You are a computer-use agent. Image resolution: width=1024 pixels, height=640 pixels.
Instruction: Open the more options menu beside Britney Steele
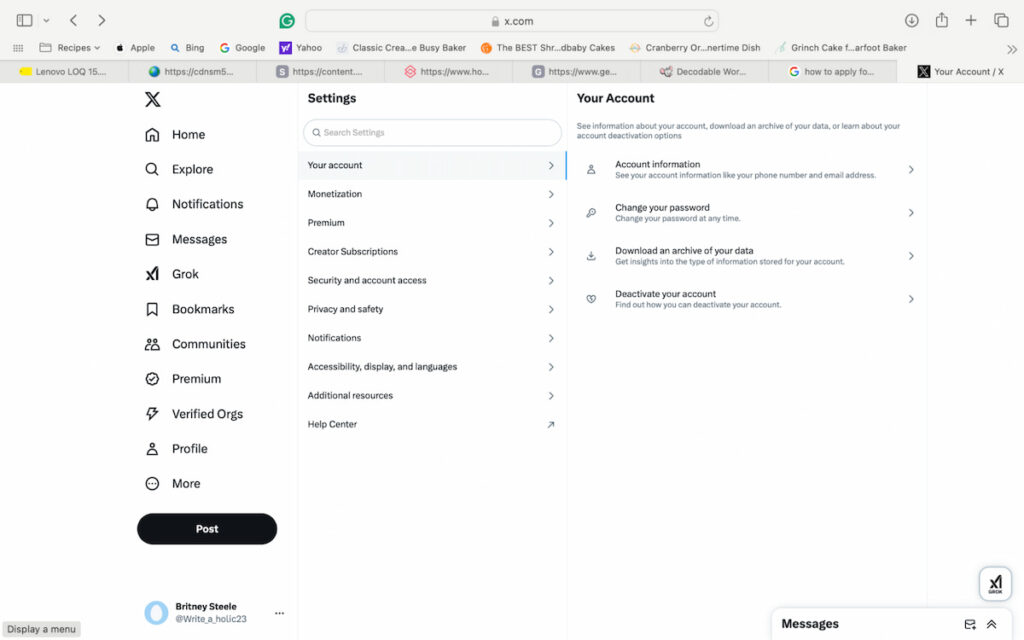pos(279,613)
